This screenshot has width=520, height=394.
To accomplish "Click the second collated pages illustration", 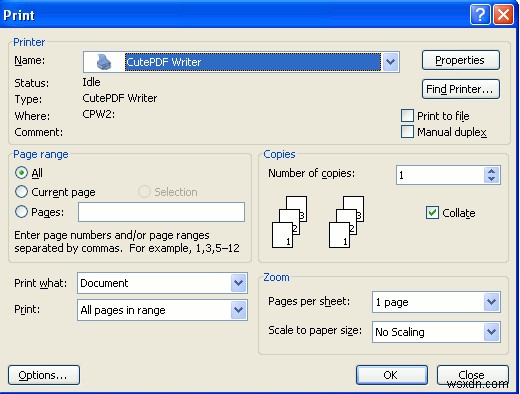I will coord(346,222).
